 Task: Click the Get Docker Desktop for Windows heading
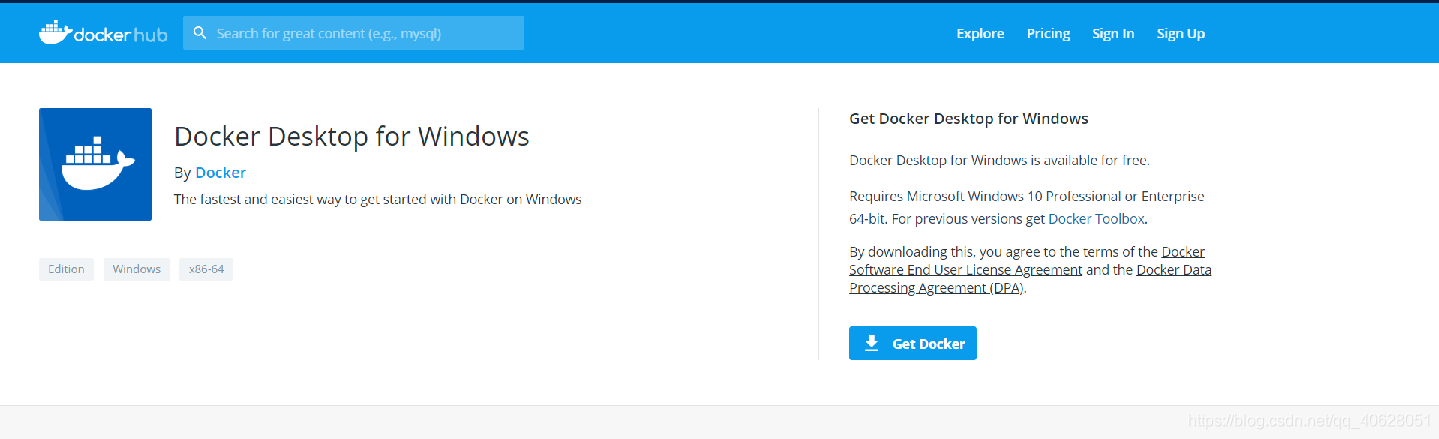click(x=969, y=118)
